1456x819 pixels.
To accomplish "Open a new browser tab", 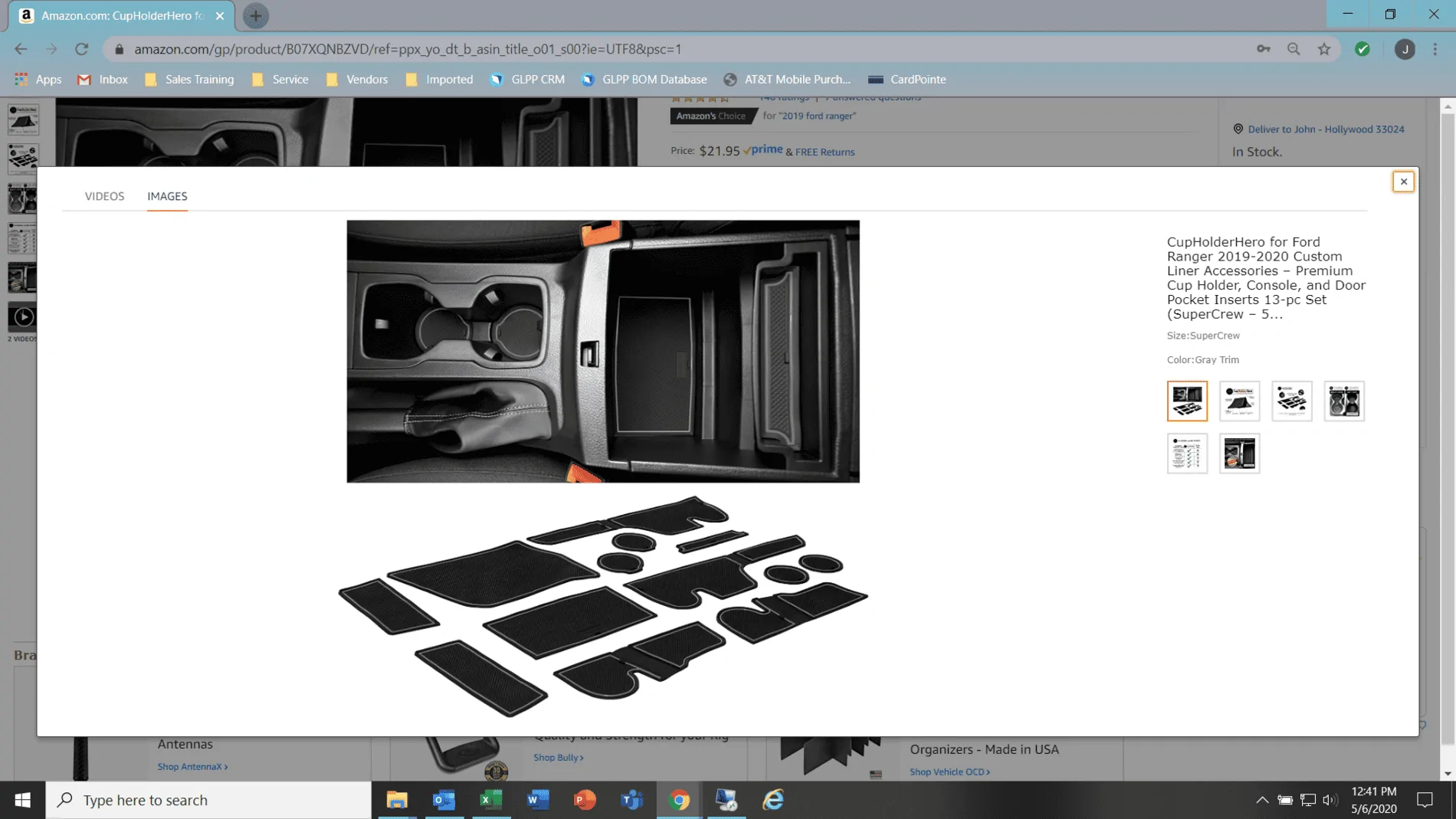I will pos(255,15).
